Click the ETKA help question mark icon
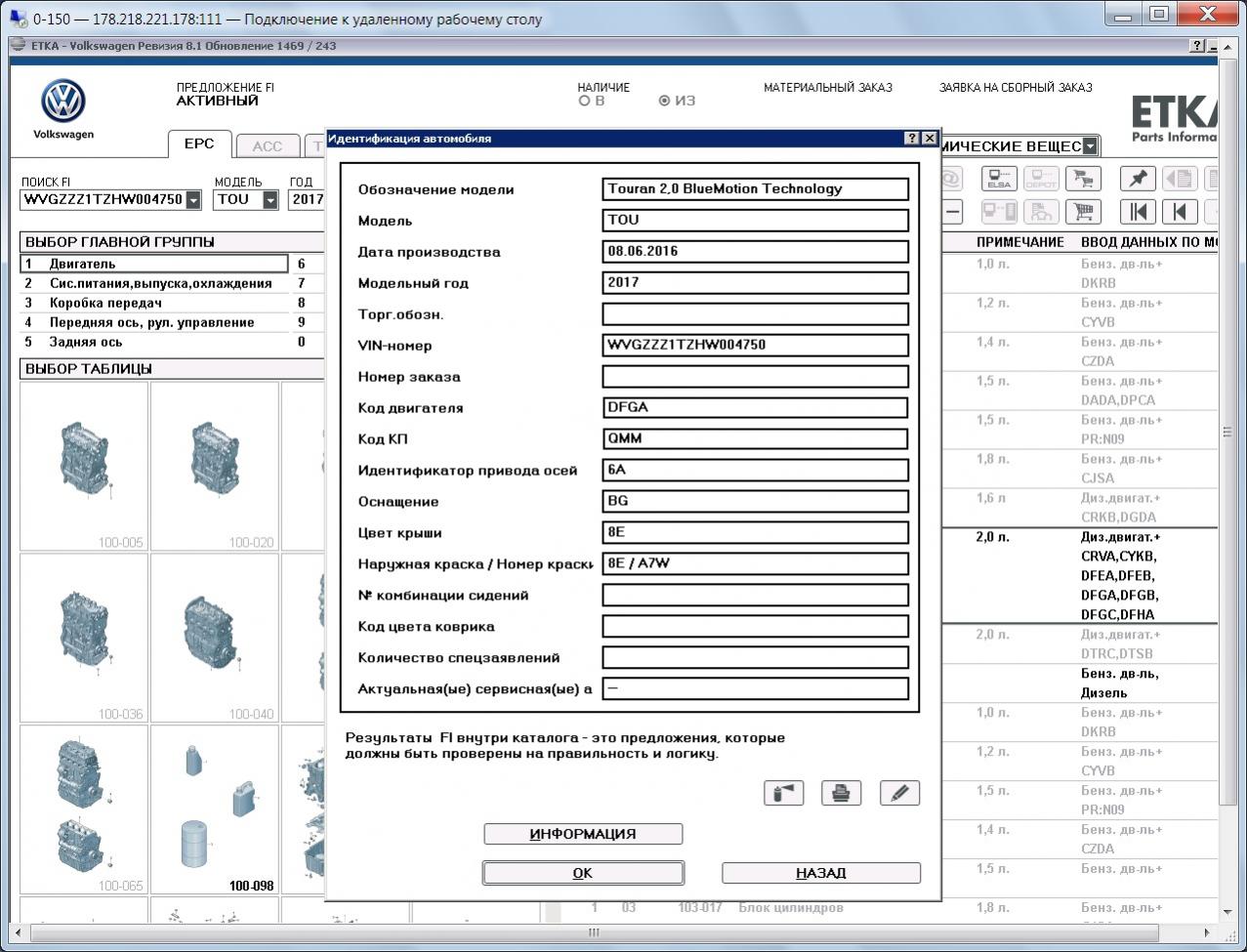The width and height of the screenshot is (1247, 952). pyautogui.click(x=1197, y=46)
